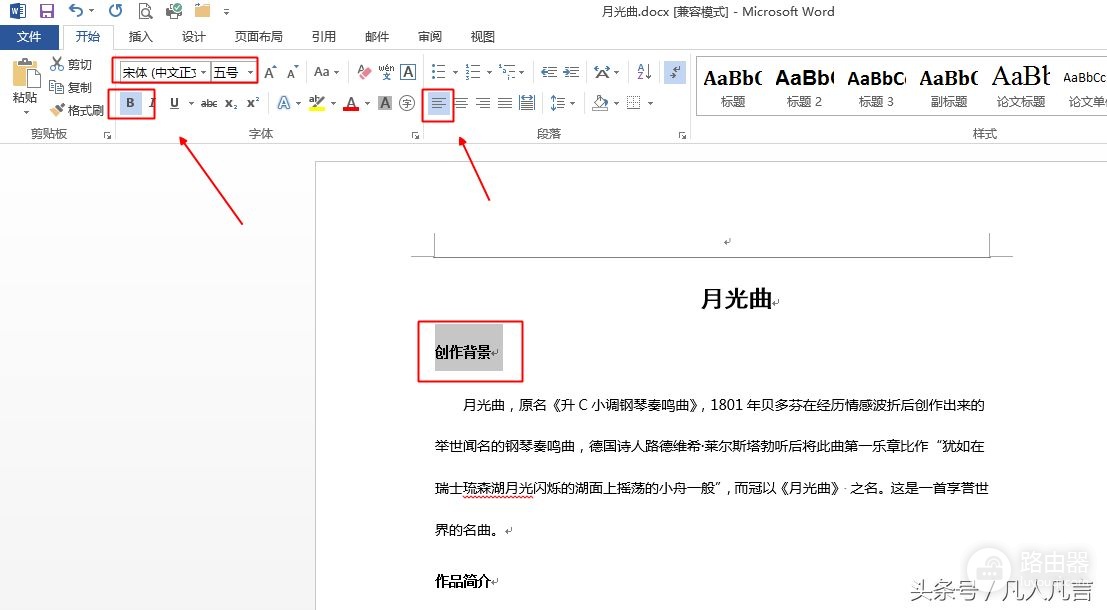This screenshot has height=610, width=1107.
Task: Toggle show/hide paragraph marks
Action: (675, 72)
